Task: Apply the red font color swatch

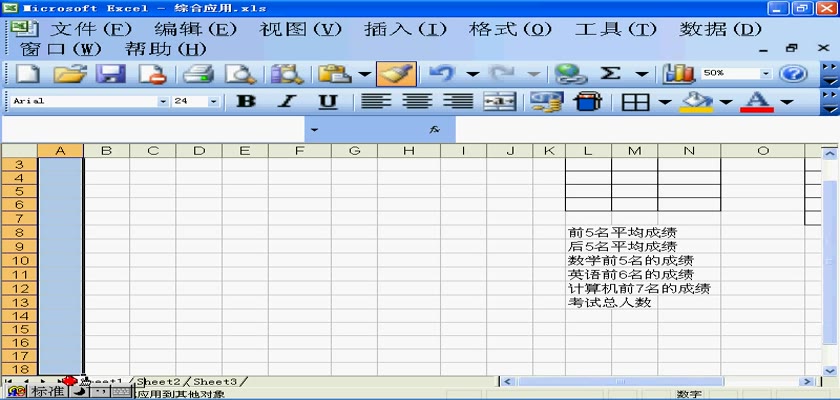Action: pyautogui.click(x=757, y=102)
